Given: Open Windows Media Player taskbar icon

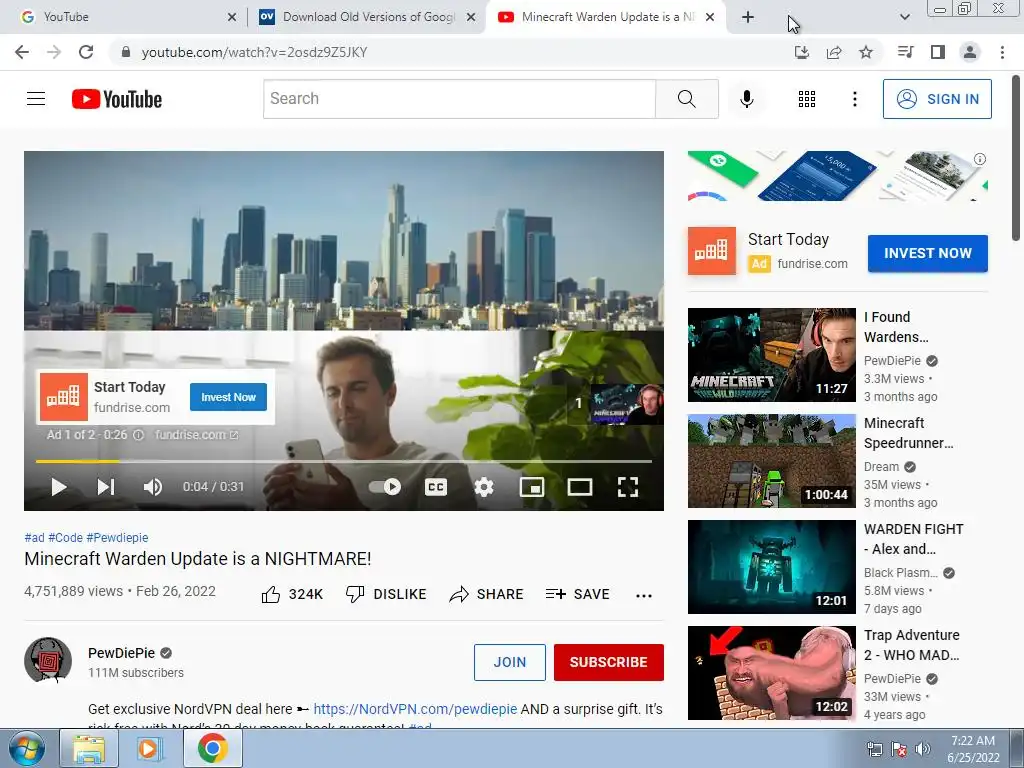Looking at the screenshot, I should click(150, 748).
